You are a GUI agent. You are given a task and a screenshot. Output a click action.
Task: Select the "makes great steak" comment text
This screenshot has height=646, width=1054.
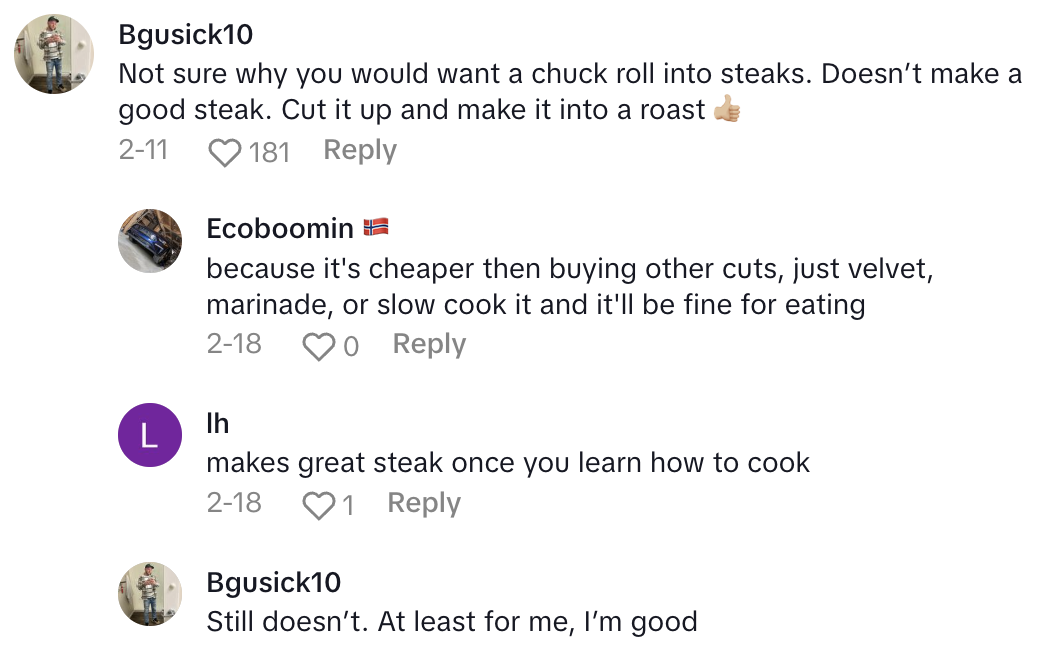point(508,463)
